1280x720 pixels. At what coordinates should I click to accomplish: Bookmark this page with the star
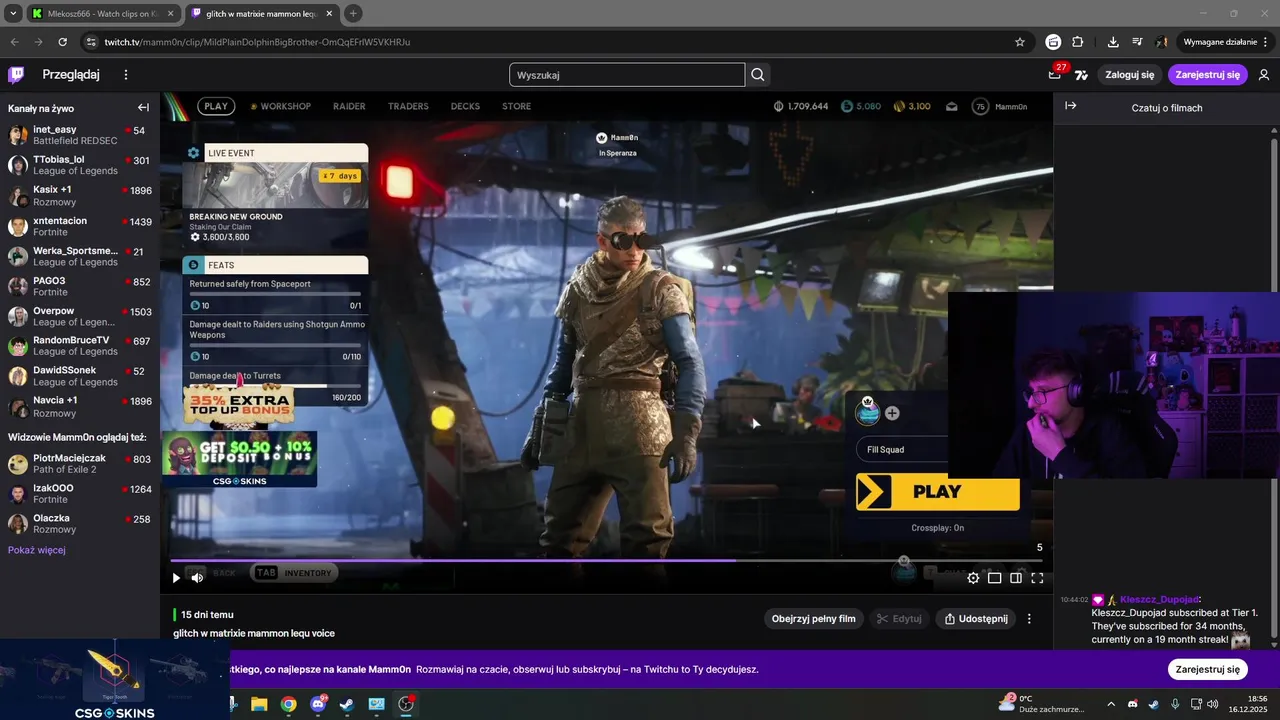1020,42
